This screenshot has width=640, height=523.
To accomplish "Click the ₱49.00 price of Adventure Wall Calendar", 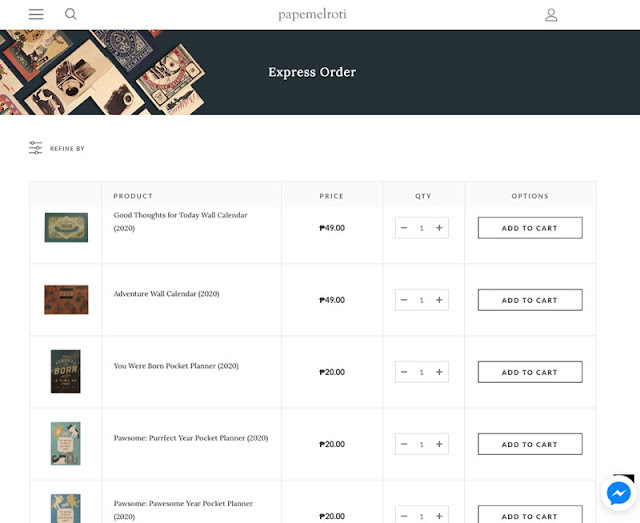I will point(332,300).
